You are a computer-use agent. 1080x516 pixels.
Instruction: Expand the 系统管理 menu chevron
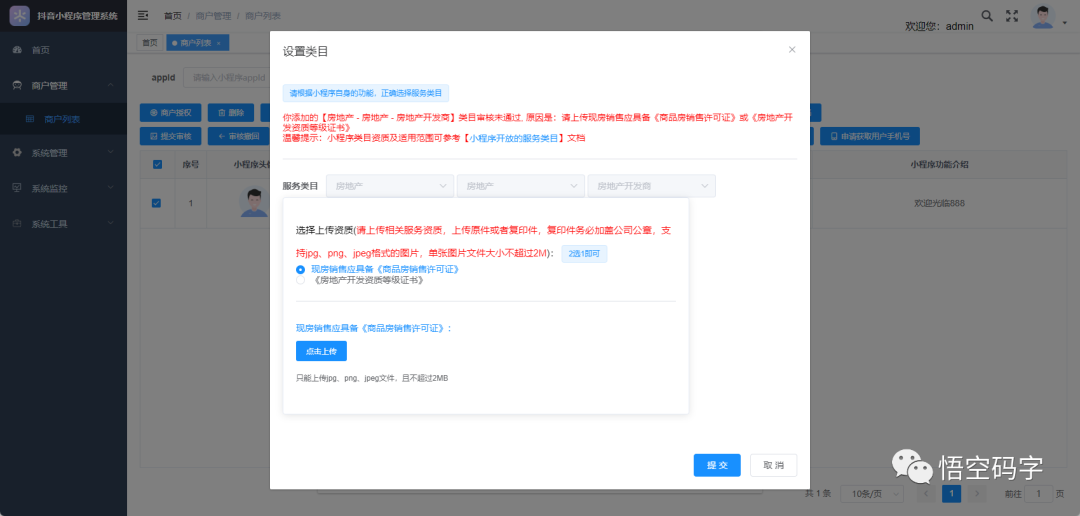coord(111,152)
